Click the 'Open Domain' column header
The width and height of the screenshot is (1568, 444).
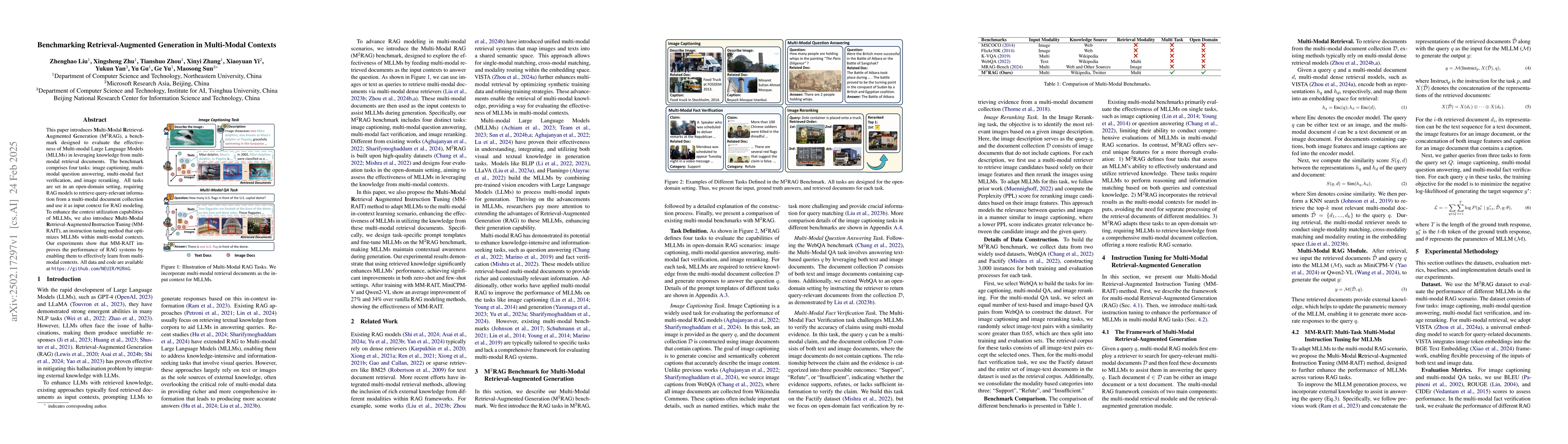(x=1204, y=40)
